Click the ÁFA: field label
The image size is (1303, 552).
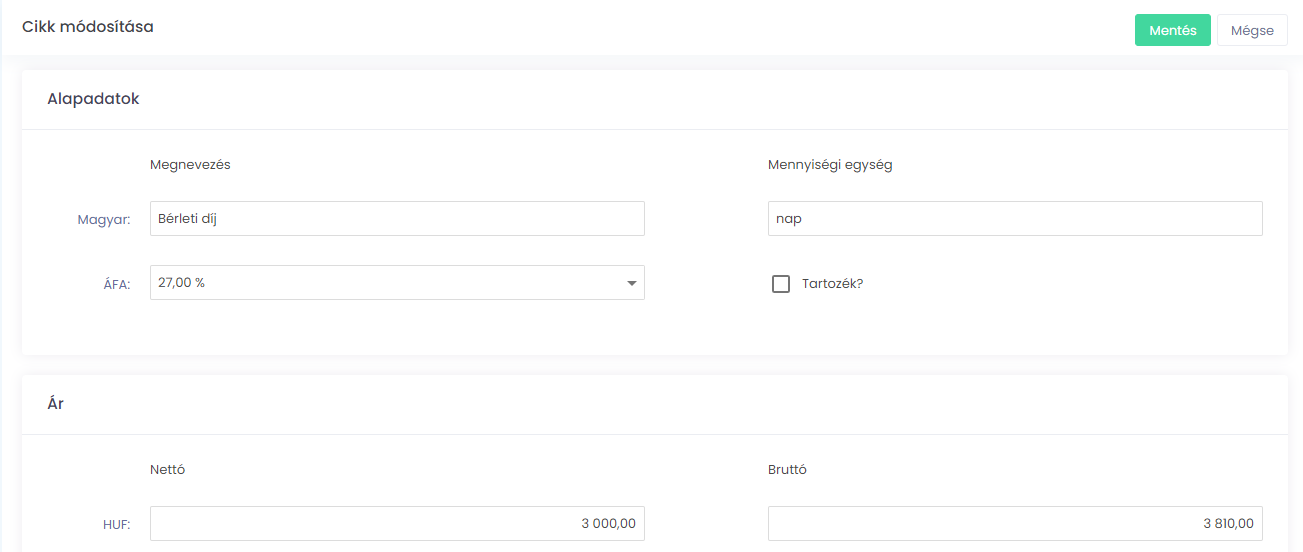coord(115,284)
